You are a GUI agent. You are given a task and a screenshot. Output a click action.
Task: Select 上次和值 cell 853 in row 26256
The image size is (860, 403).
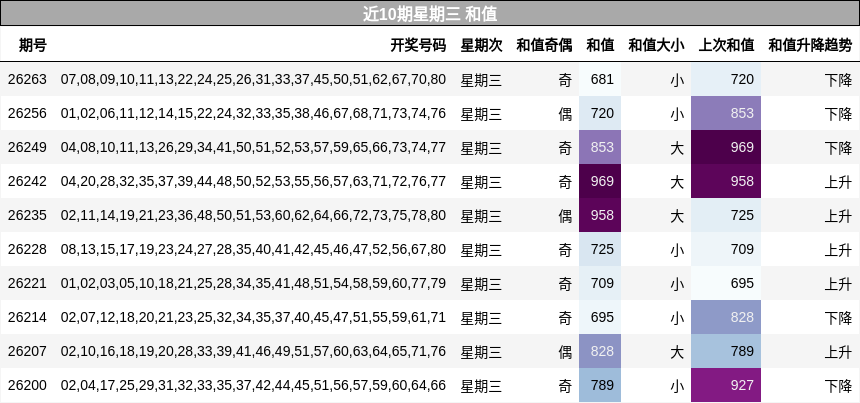[x=726, y=113]
